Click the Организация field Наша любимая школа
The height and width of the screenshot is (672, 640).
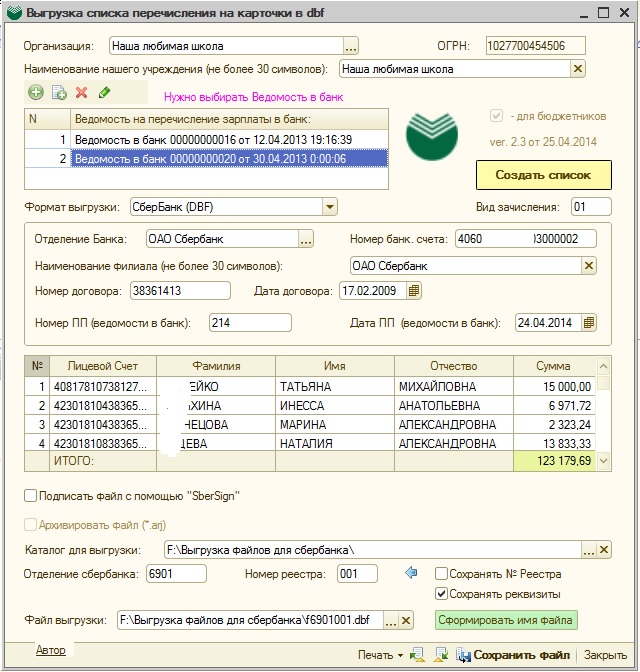[226, 46]
